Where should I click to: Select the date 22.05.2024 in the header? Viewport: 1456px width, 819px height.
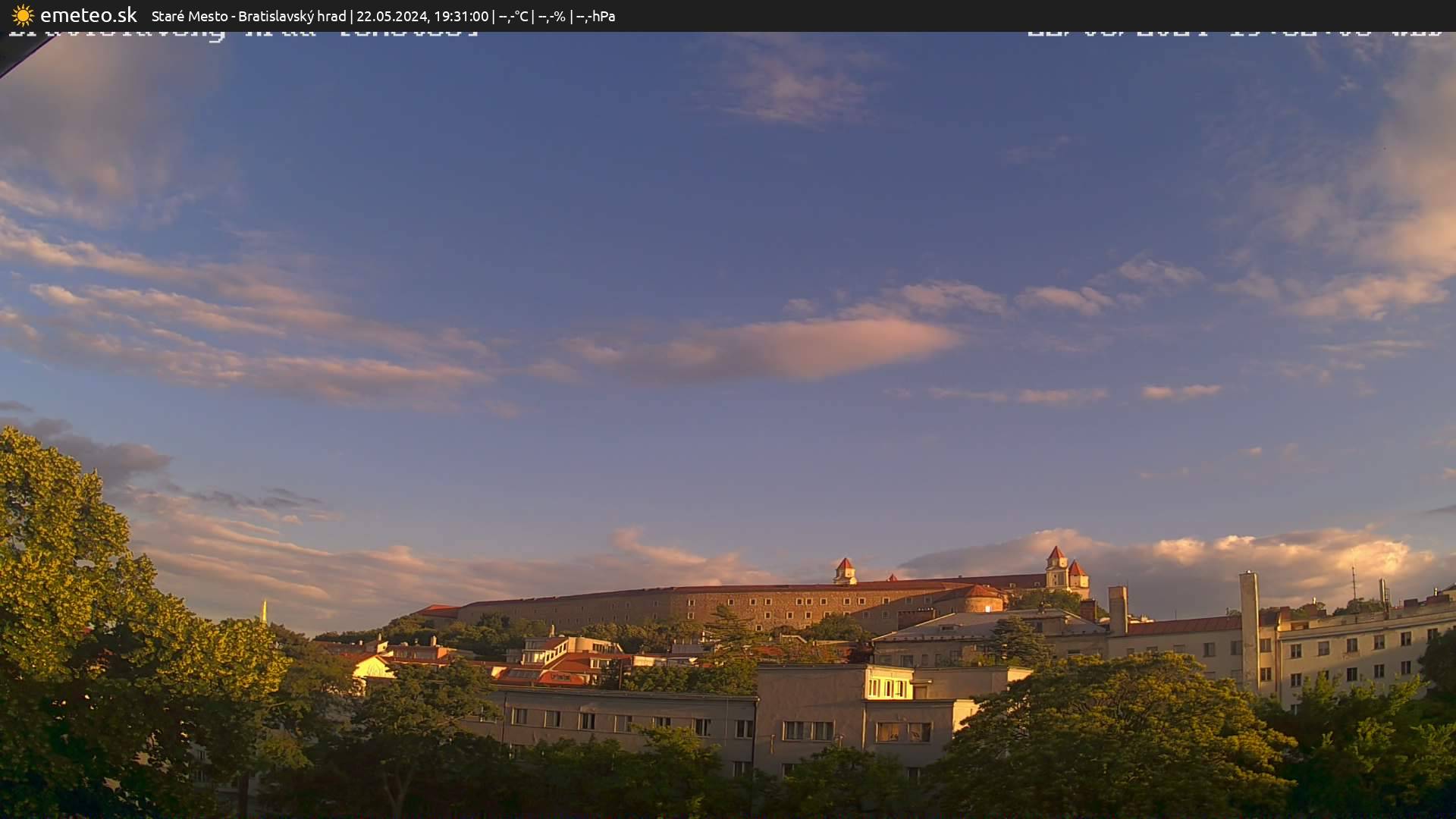coord(392,15)
